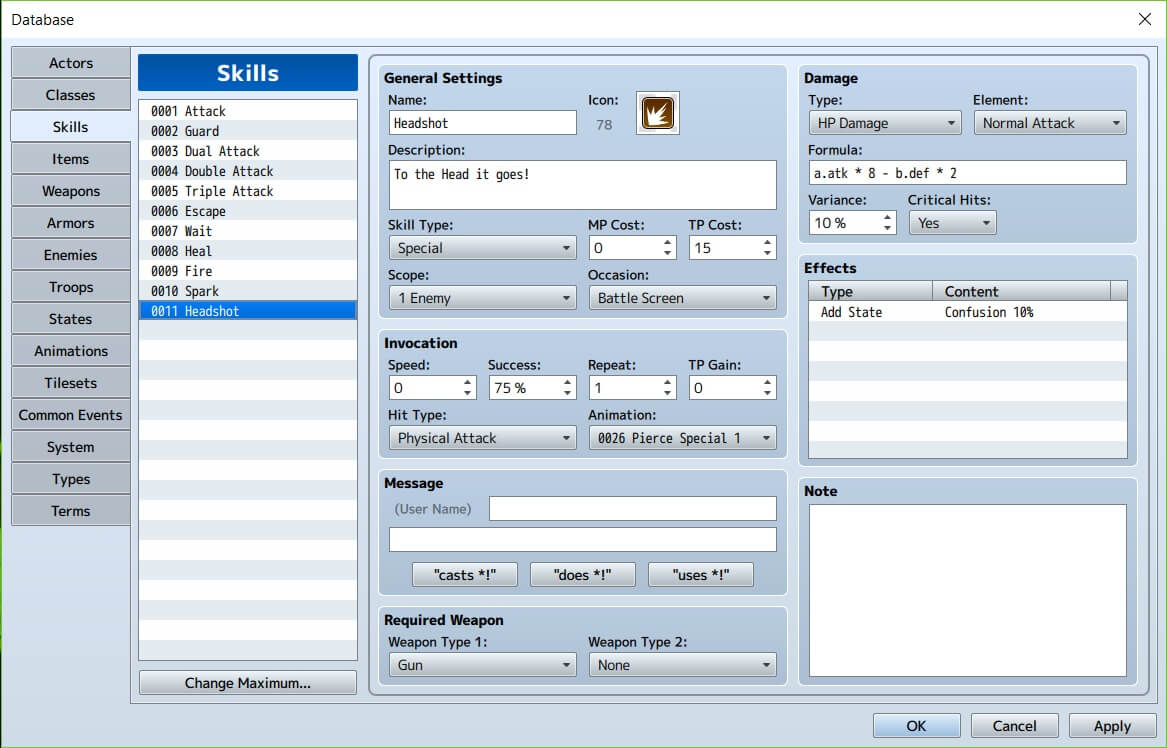Increase the Success percentage stepper

pyautogui.click(x=568, y=382)
